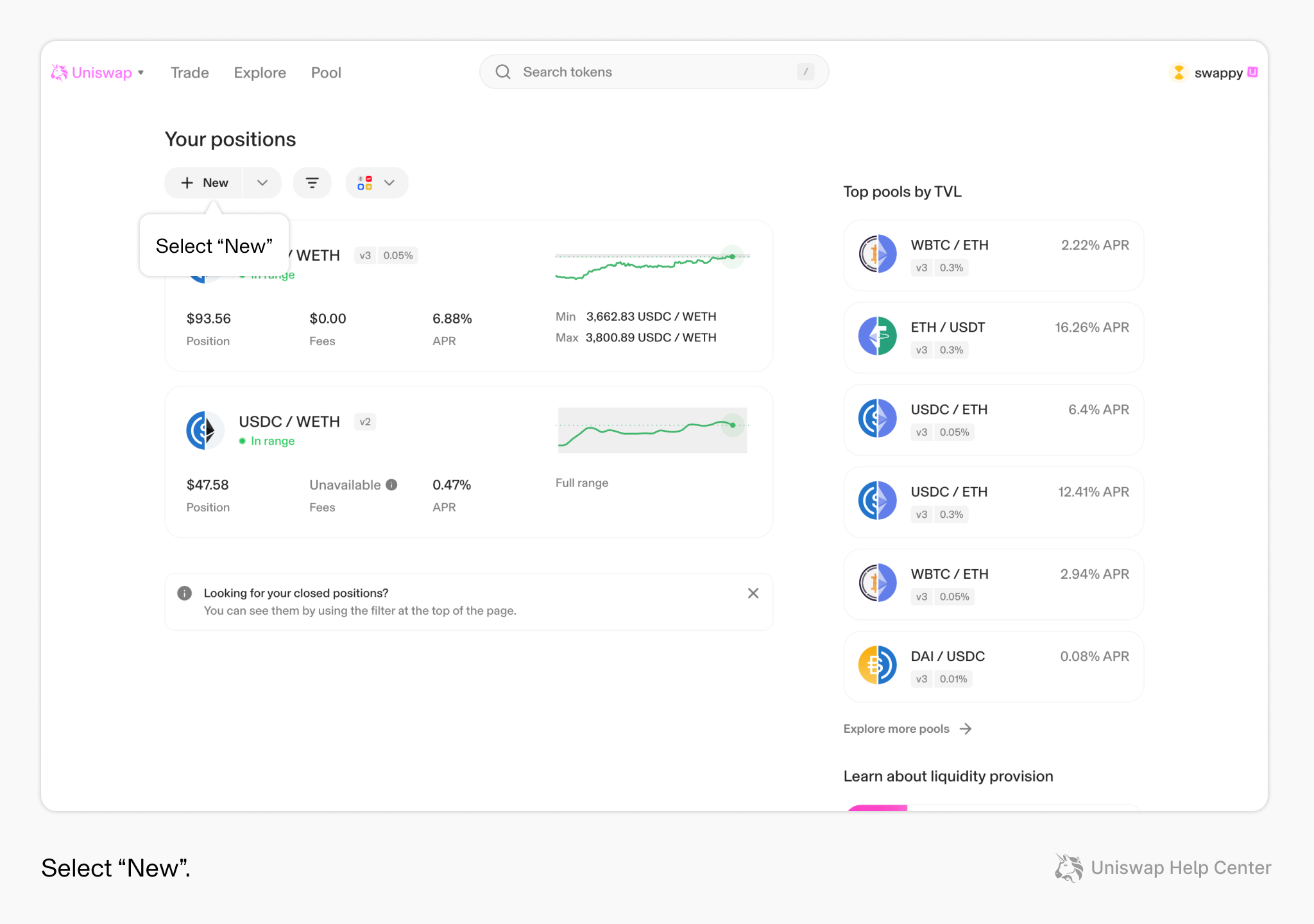Image resolution: width=1314 pixels, height=924 pixels.
Task: Open the Pool tab
Action: (x=326, y=73)
